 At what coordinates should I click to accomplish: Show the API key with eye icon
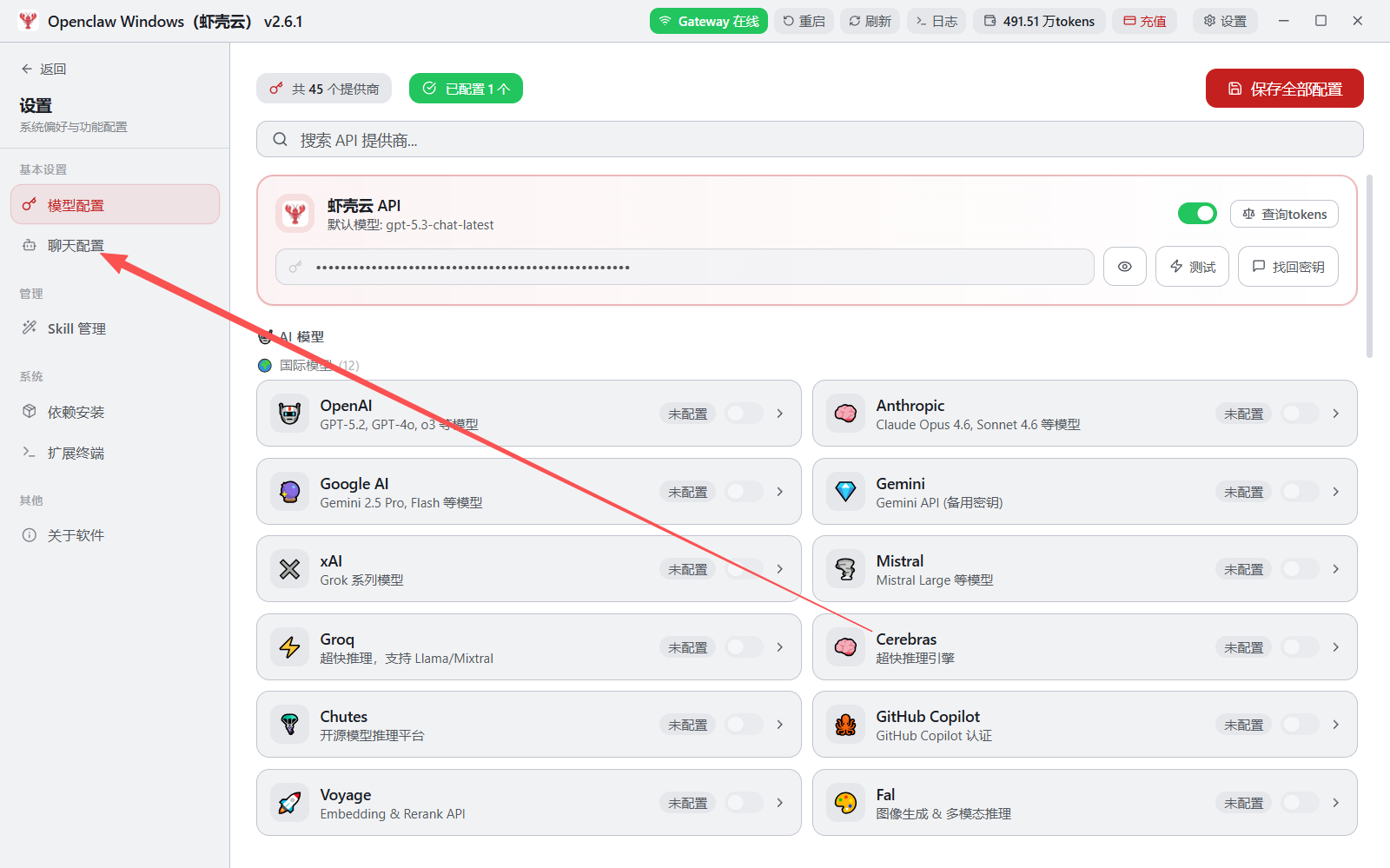[1125, 267]
